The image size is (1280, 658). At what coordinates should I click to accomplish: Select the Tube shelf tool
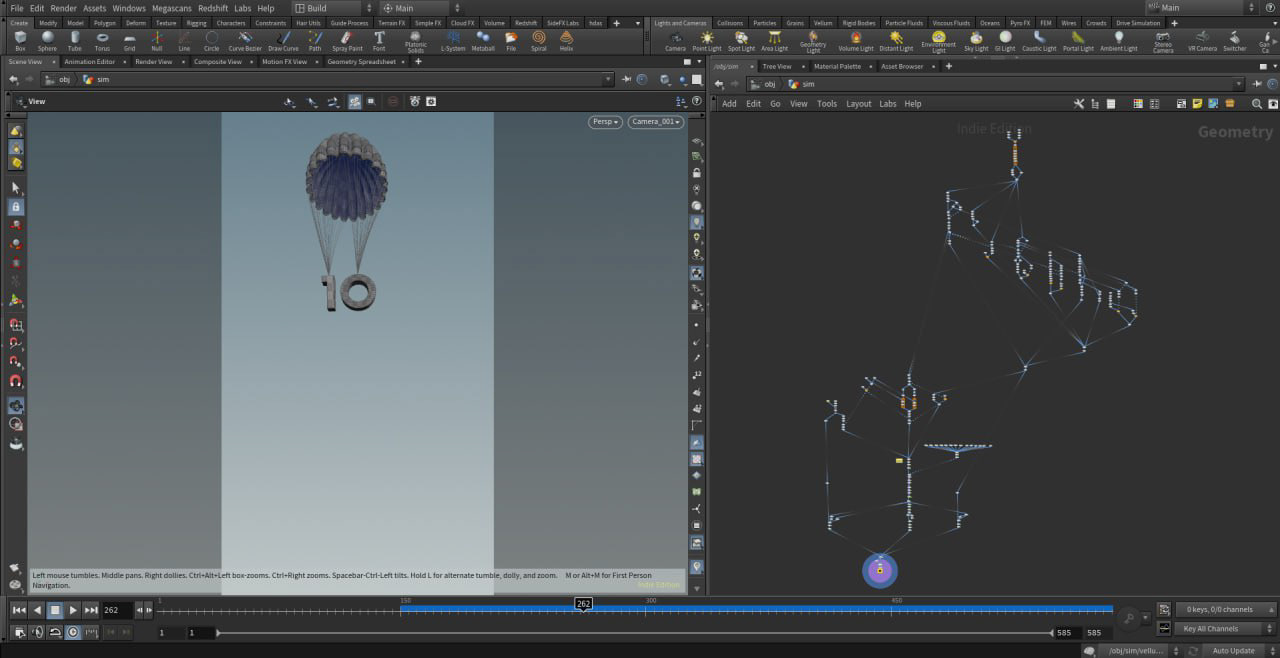(75, 40)
